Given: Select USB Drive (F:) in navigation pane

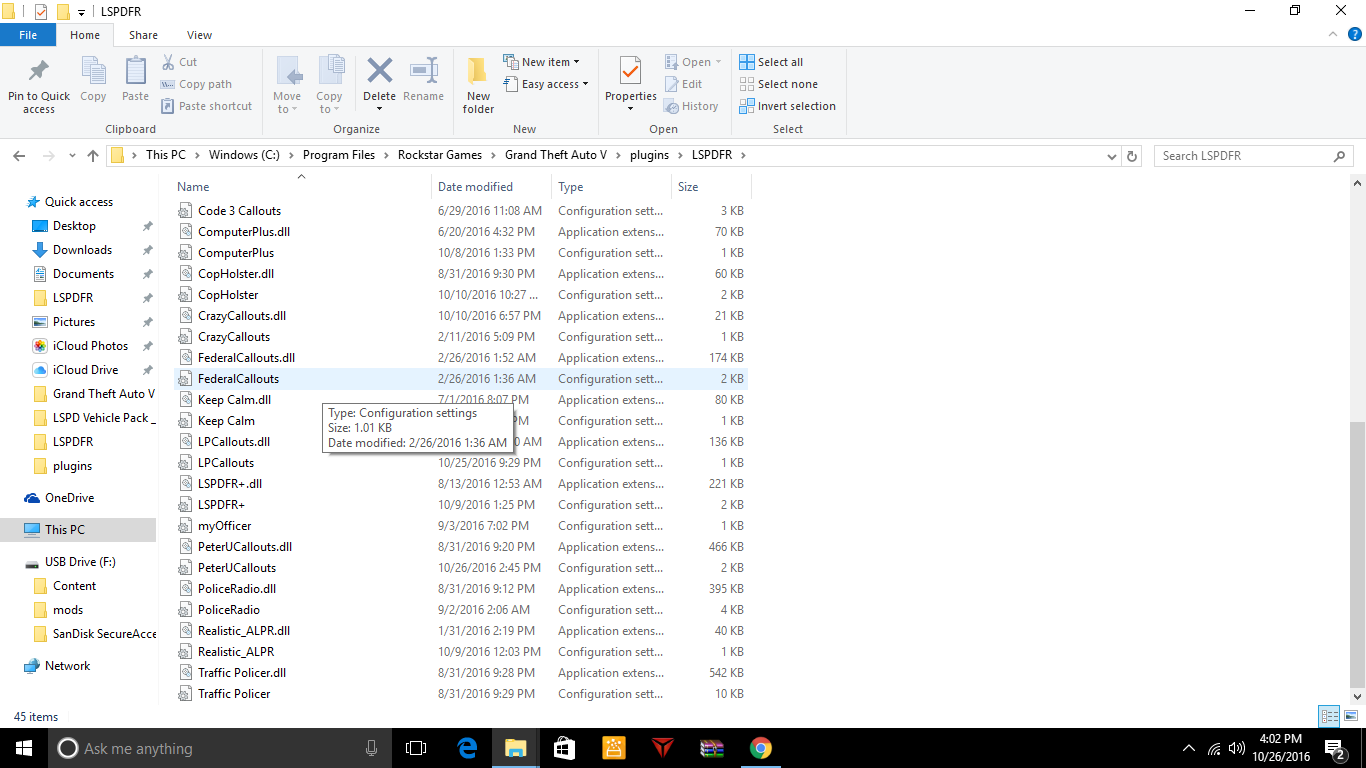Looking at the screenshot, I should (x=80, y=562).
